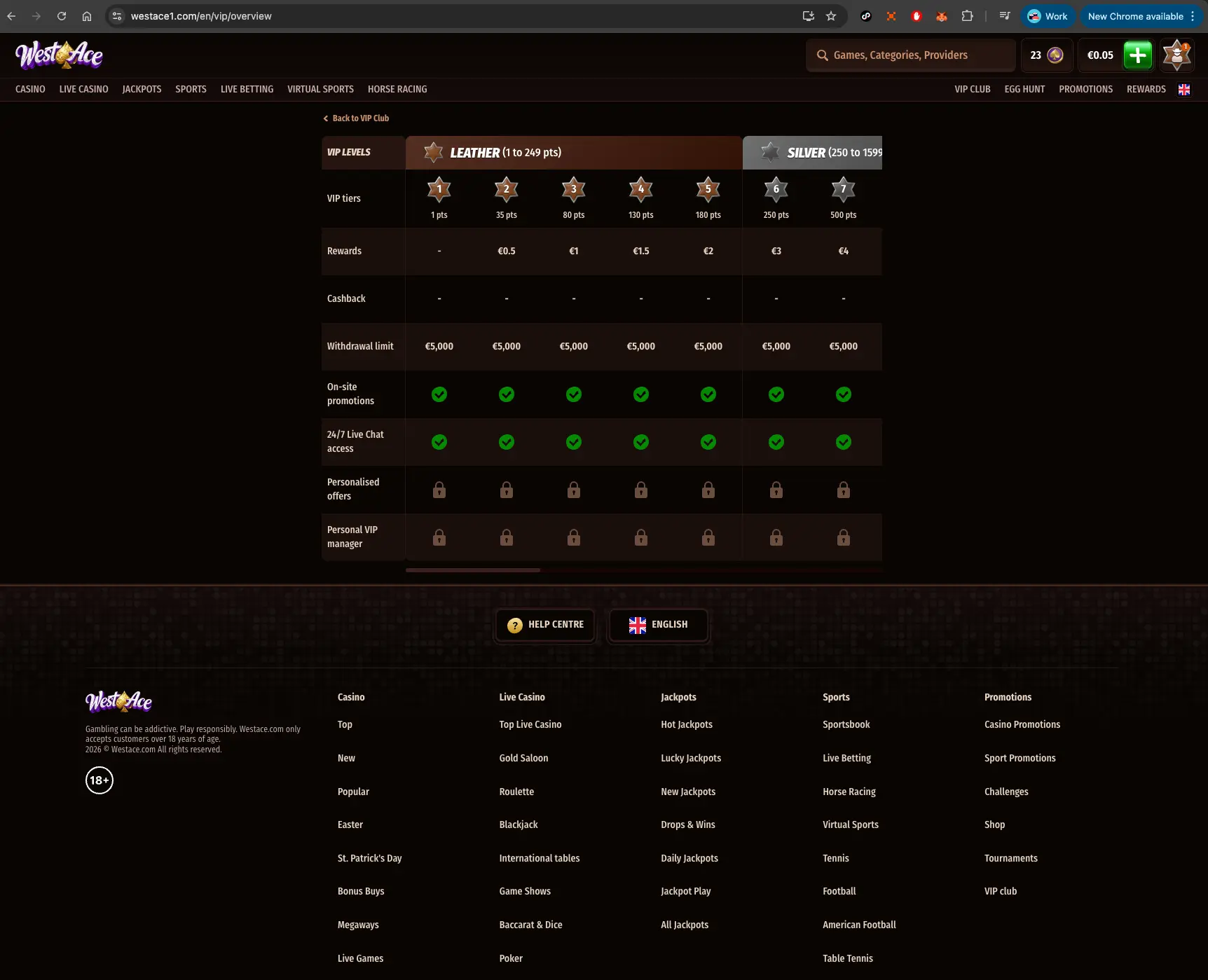Image resolution: width=1208 pixels, height=980 pixels.
Task: Click the Silver level star icon
Action: click(x=771, y=152)
